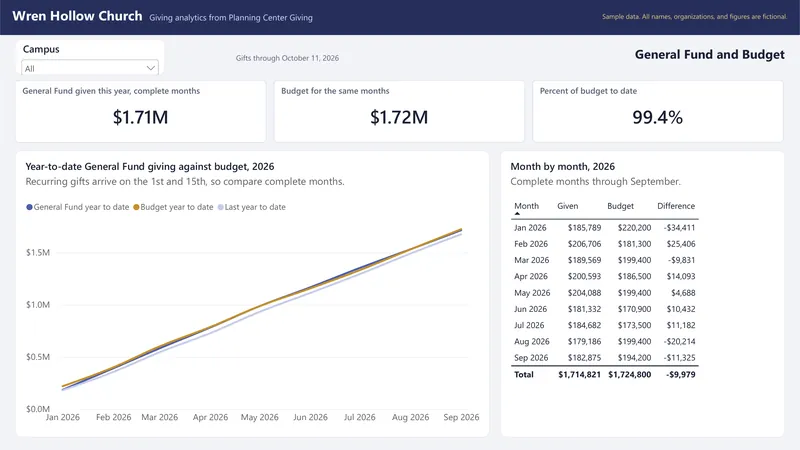Viewport: 800px width, 450px height.
Task: Click the $185,789 given value
Action: click(x=584, y=228)
